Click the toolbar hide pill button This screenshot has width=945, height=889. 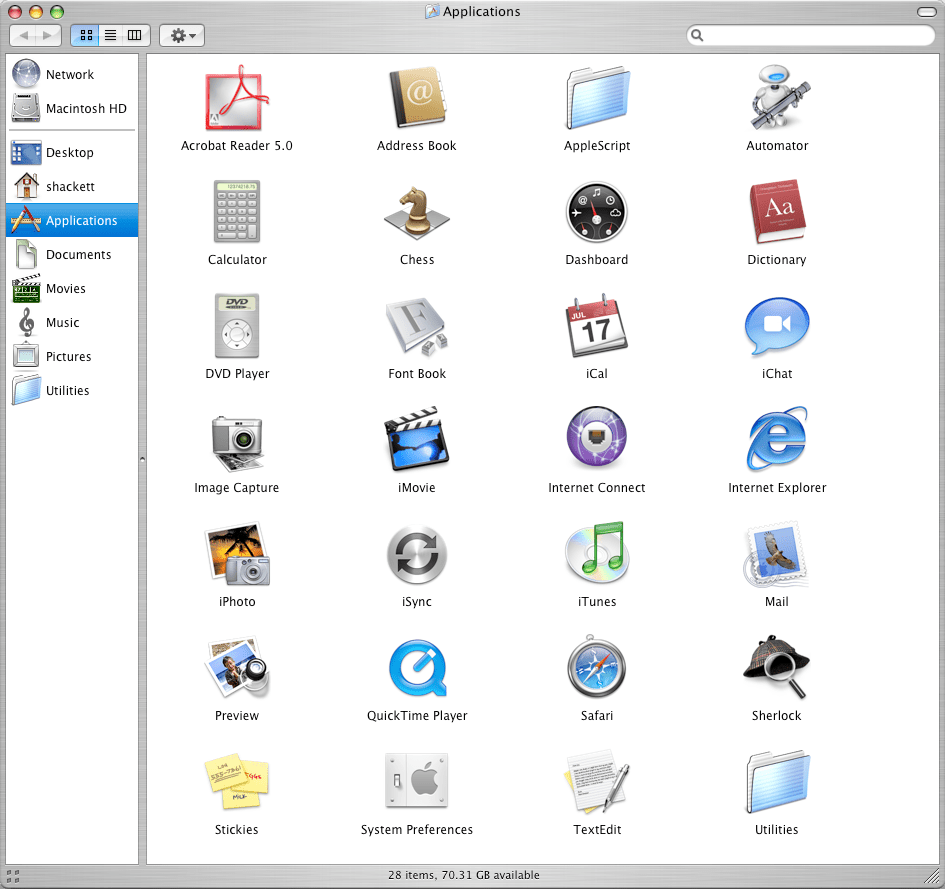(925, 12)
